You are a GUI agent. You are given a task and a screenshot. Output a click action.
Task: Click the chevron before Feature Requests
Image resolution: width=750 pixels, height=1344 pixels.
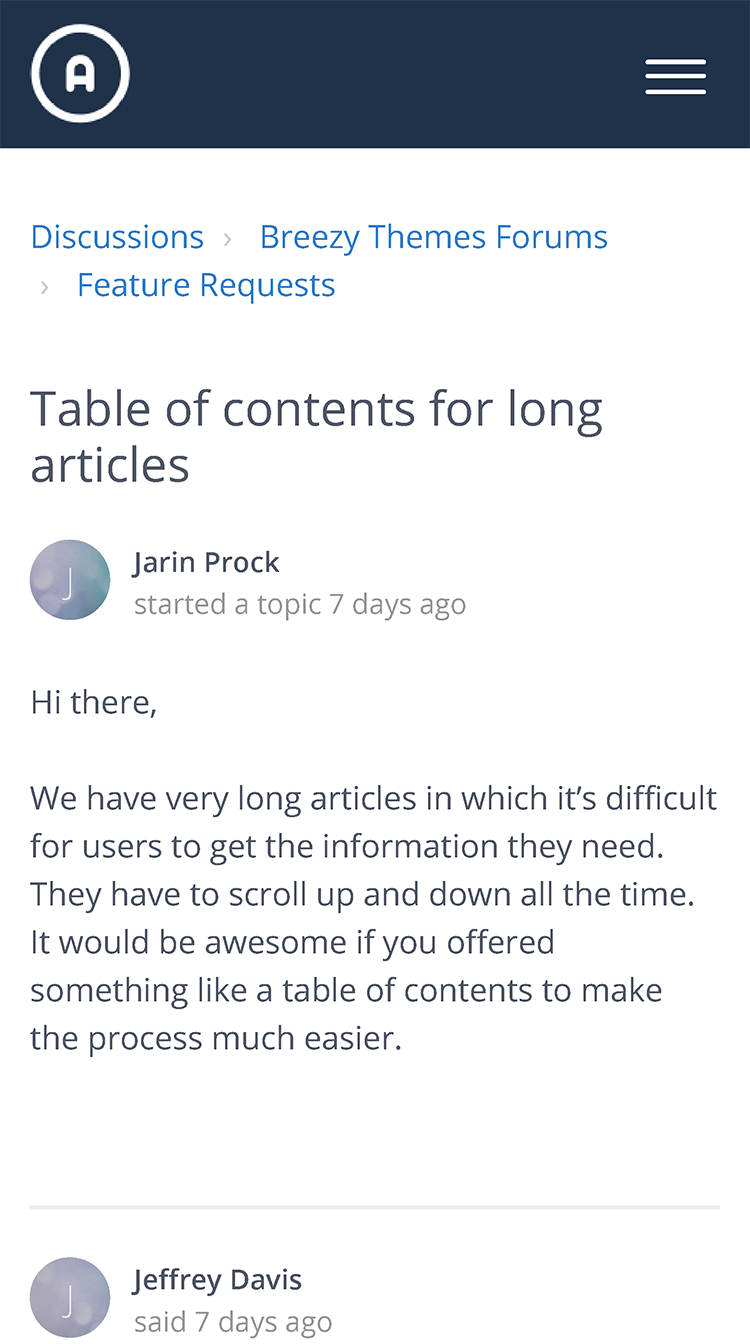tap(44, 287)
